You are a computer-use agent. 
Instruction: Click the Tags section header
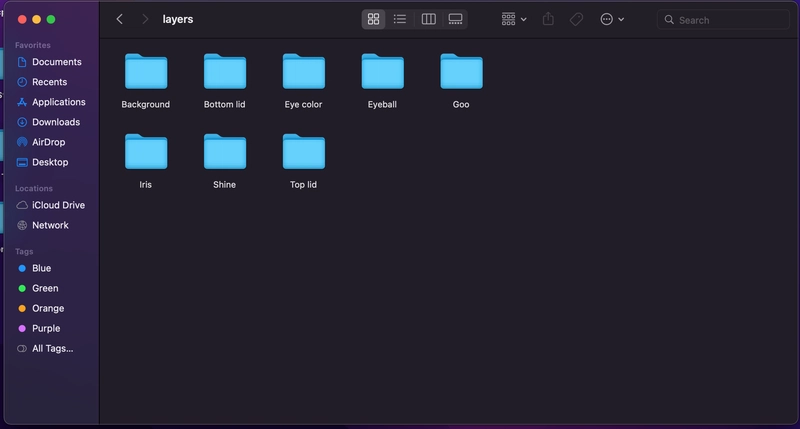(x=24, y=251)
